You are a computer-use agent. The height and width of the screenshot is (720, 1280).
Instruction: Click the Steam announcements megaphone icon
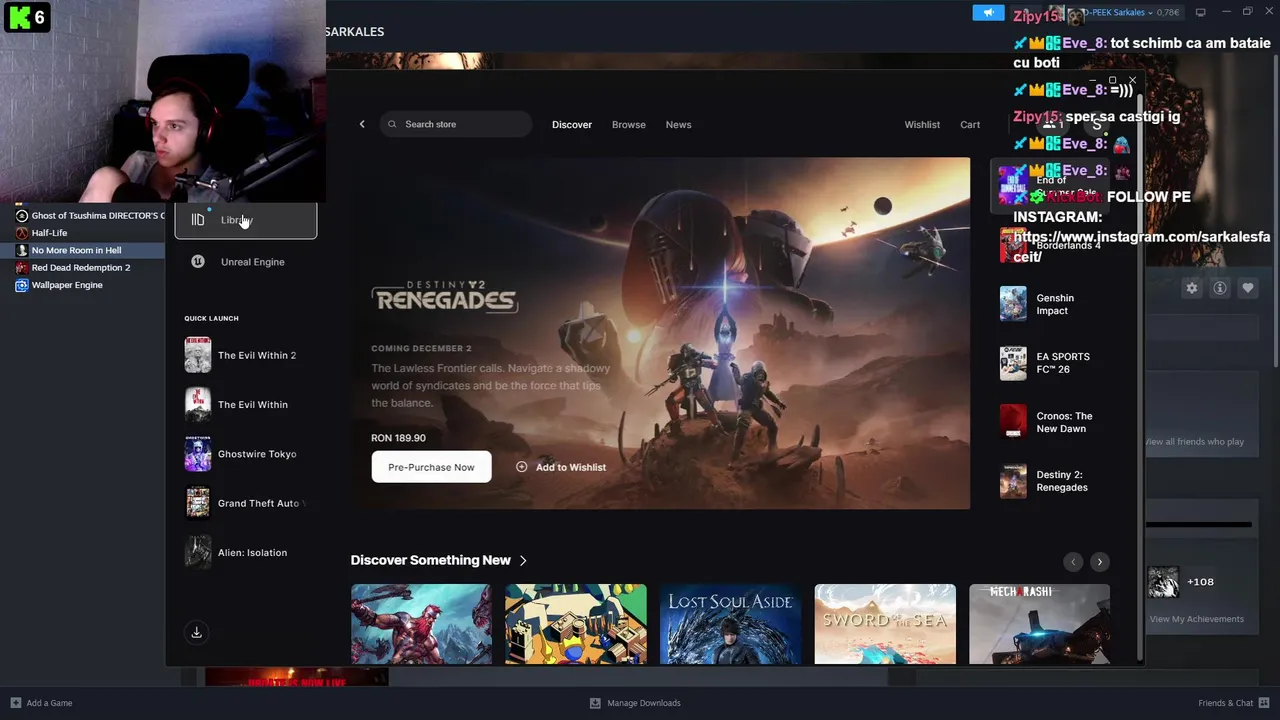pos(988,12)
